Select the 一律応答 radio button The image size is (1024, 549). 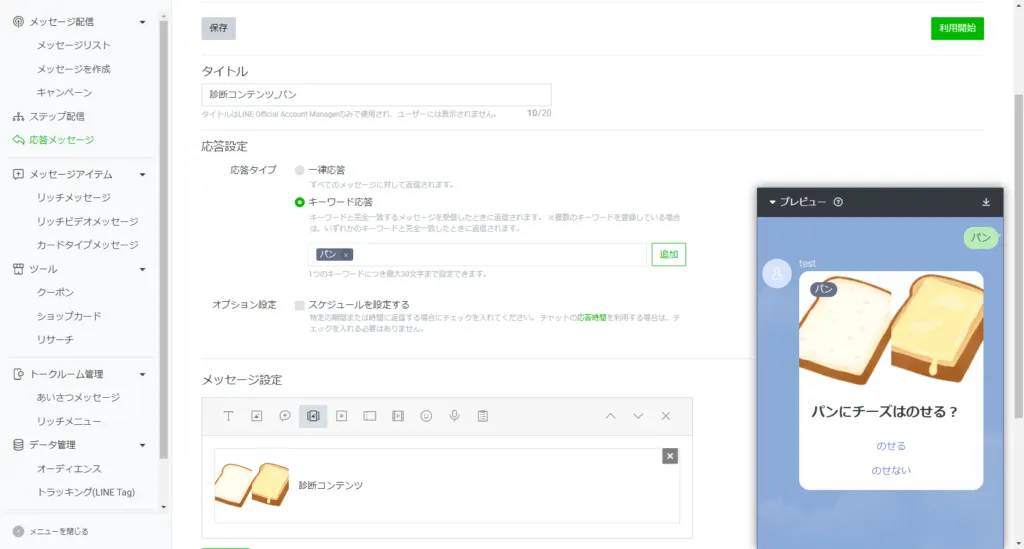[300, 170]
